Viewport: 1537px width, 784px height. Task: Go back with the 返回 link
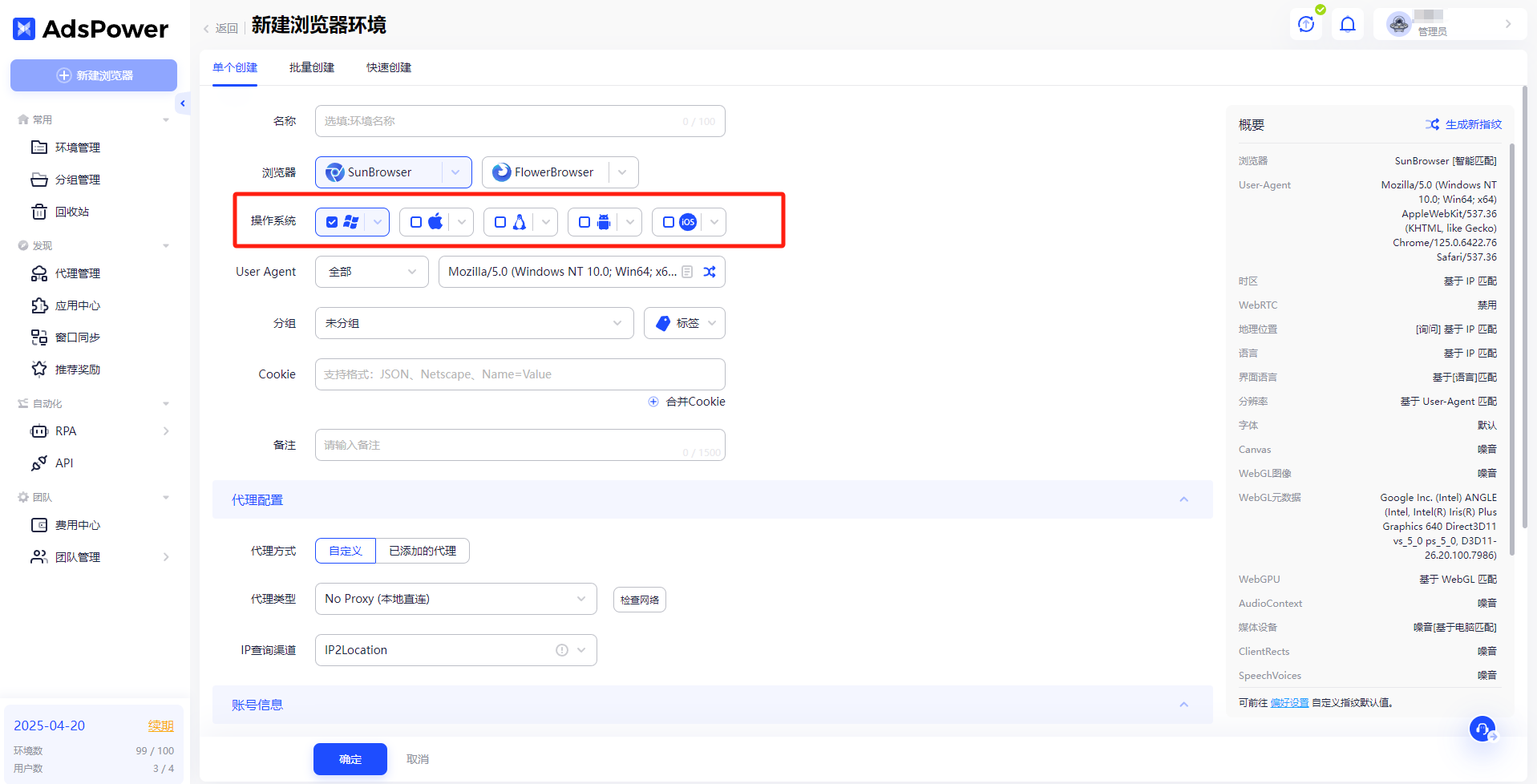[221, 28]
